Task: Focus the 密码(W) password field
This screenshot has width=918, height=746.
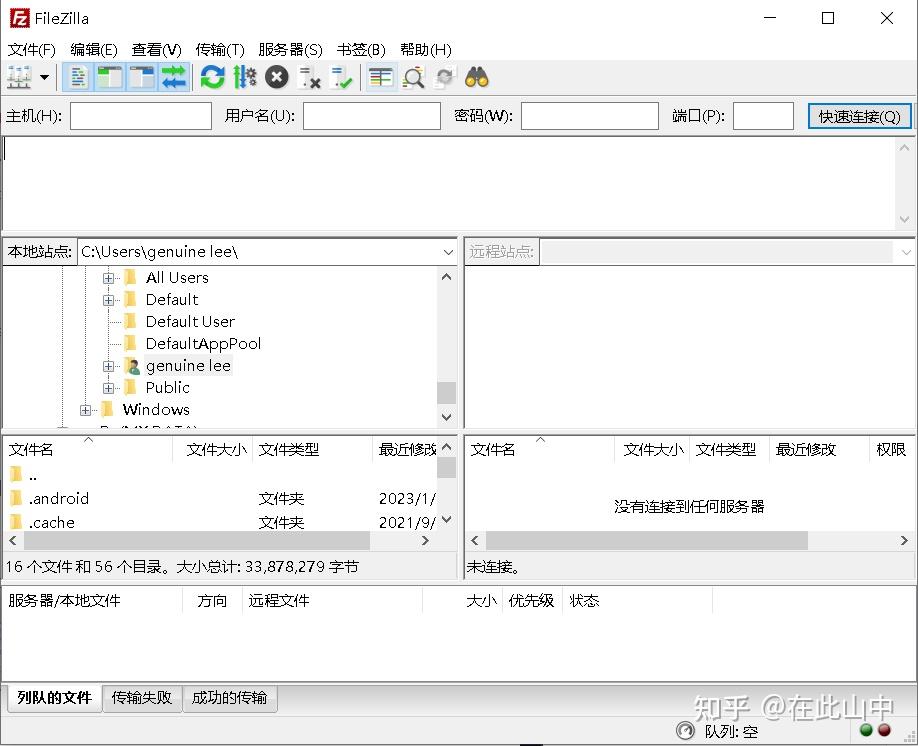Action: [x=590, y=116]
